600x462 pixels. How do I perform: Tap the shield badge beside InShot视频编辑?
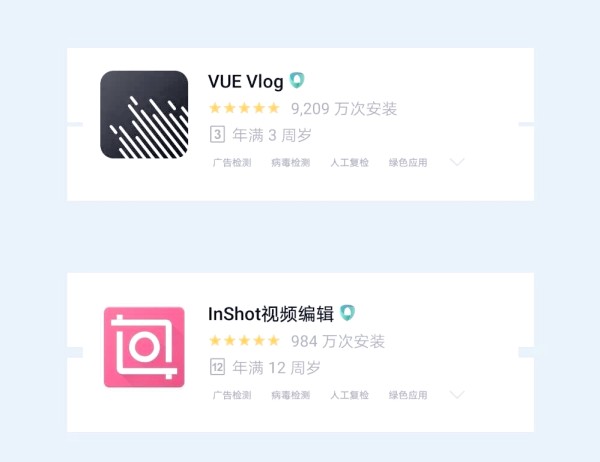point(347,313)
